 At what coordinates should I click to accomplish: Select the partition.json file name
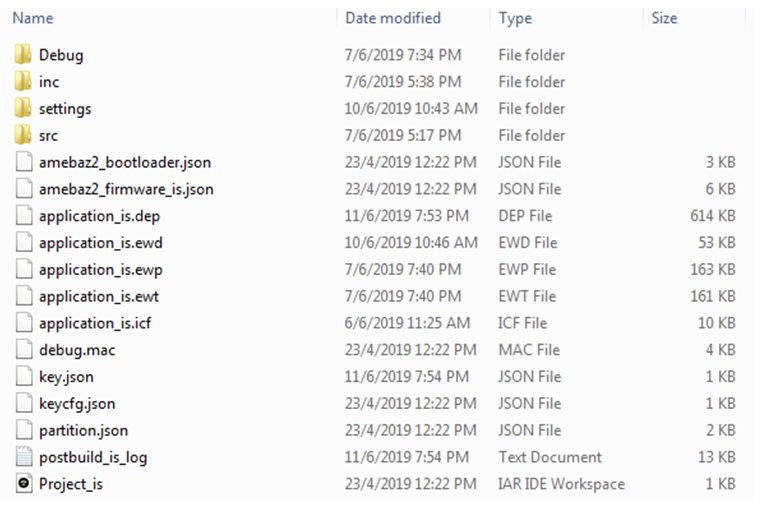coord(84,431)
